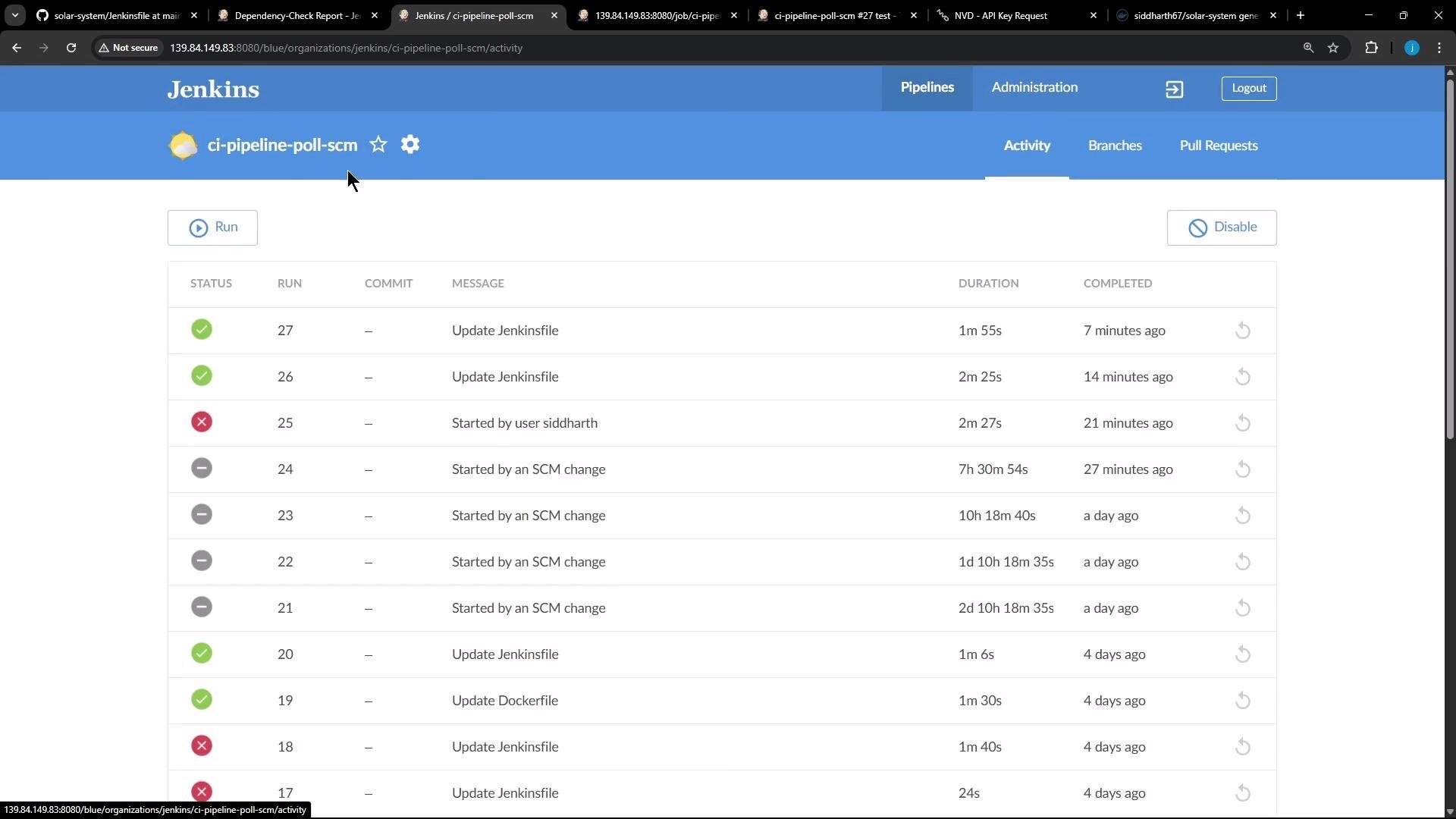Bookmark this page star icon
1456x819 pixels.
1333,48
